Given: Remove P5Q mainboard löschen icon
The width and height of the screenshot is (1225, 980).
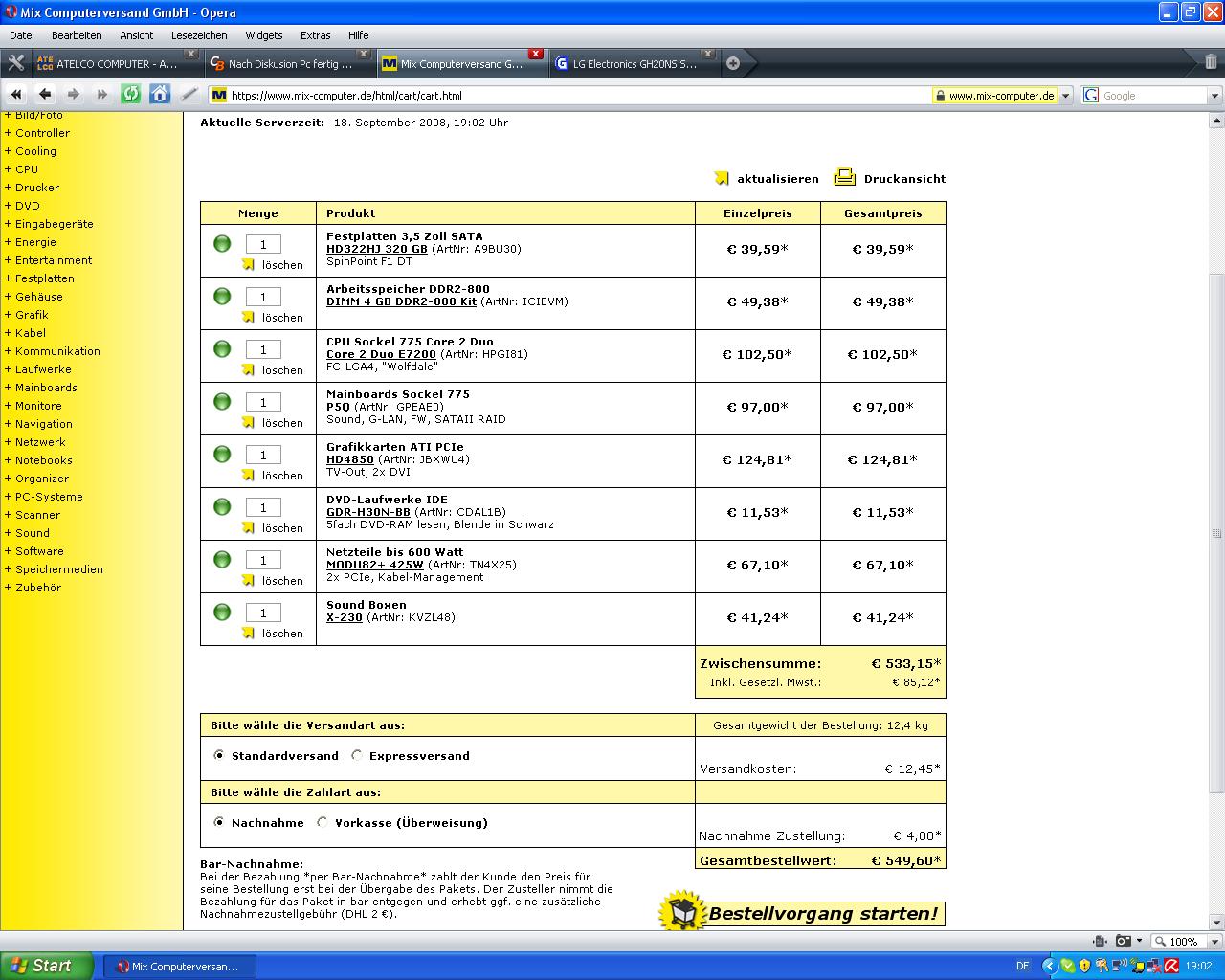Looking at the screenshot, I should point(249,422).
